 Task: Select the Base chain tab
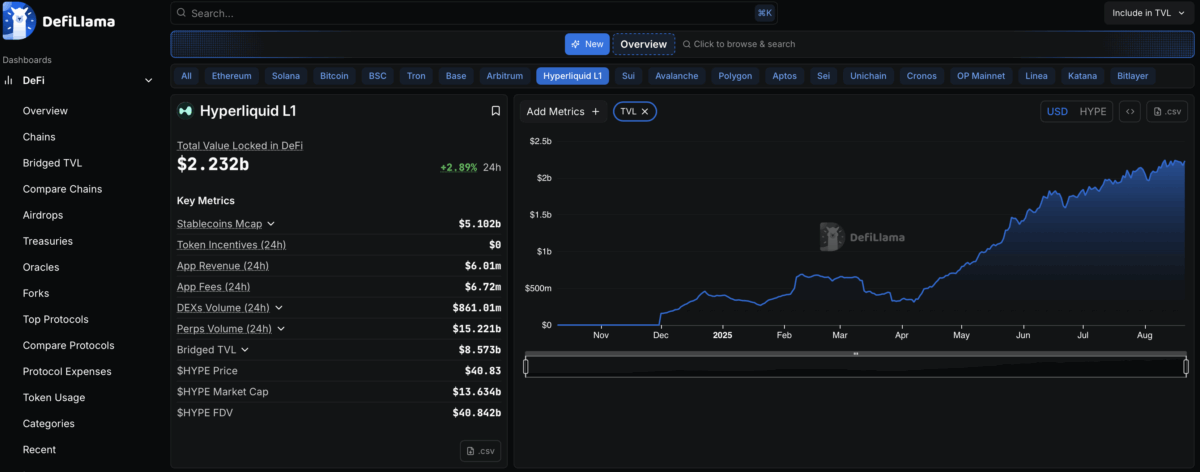(x=456, y=76)
